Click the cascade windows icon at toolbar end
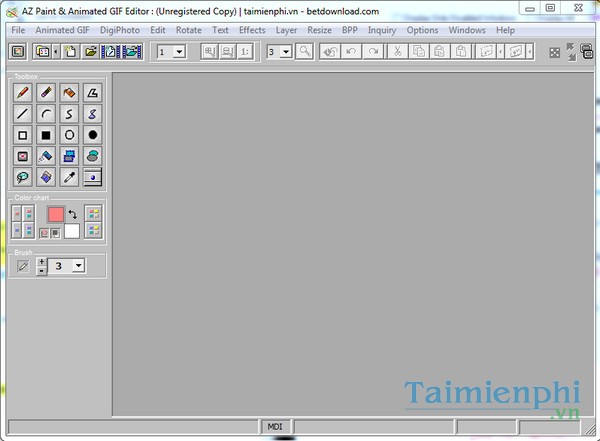The image size is (600, 441). [x=587, y=51]
